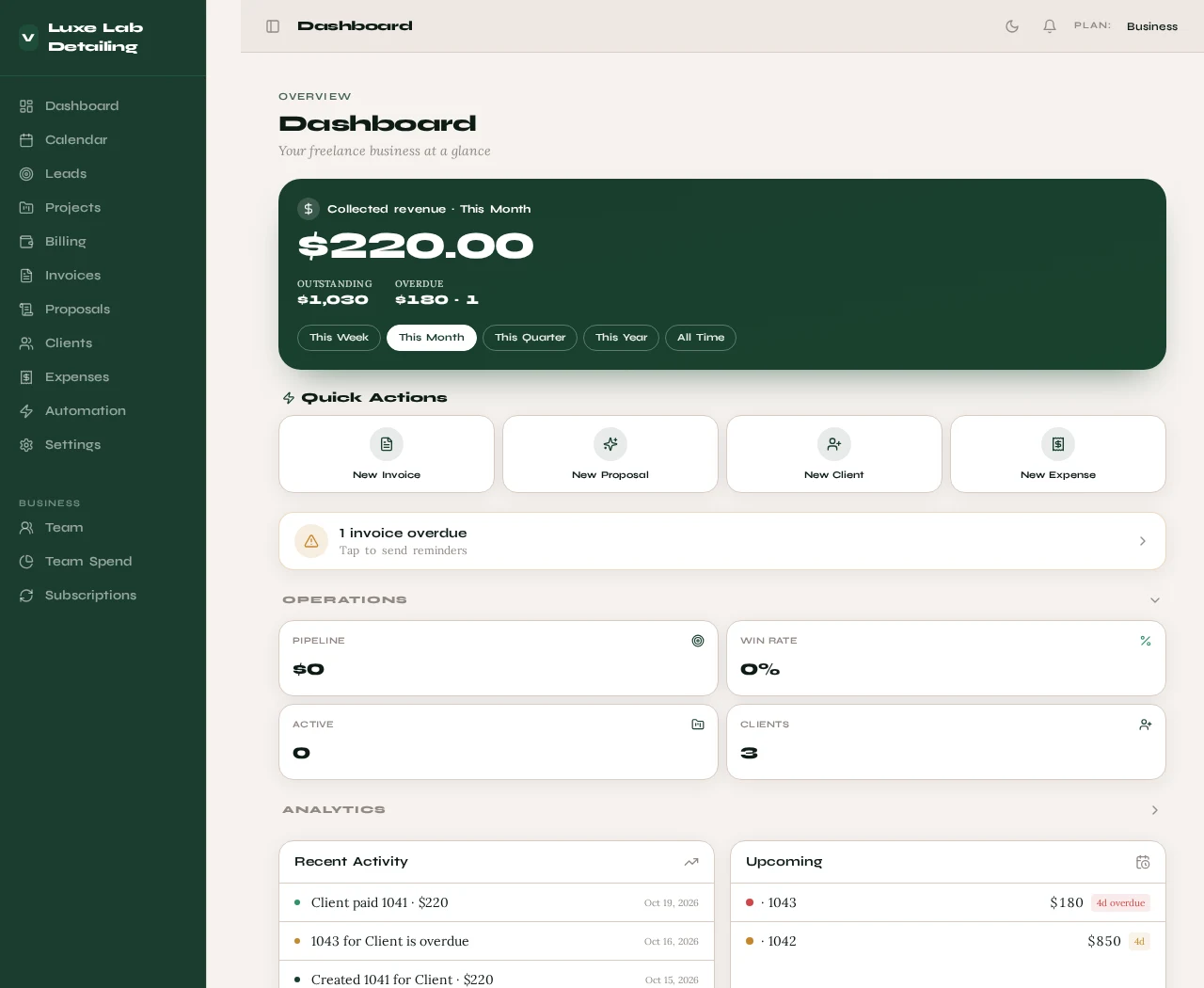
Task: Click the Luxe Lab Detailing logo icon
Action: click(28, 38)
